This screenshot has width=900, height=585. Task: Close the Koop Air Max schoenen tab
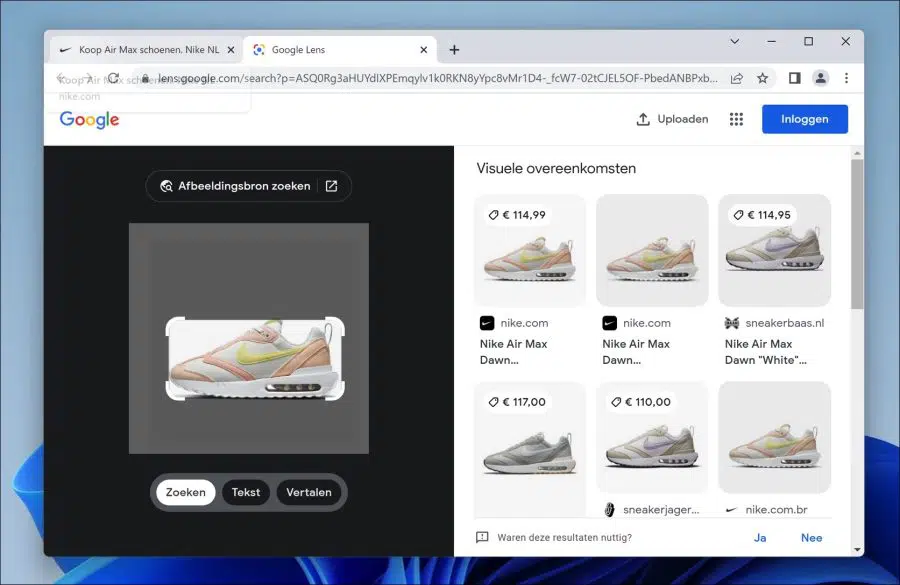click(231, 50)
